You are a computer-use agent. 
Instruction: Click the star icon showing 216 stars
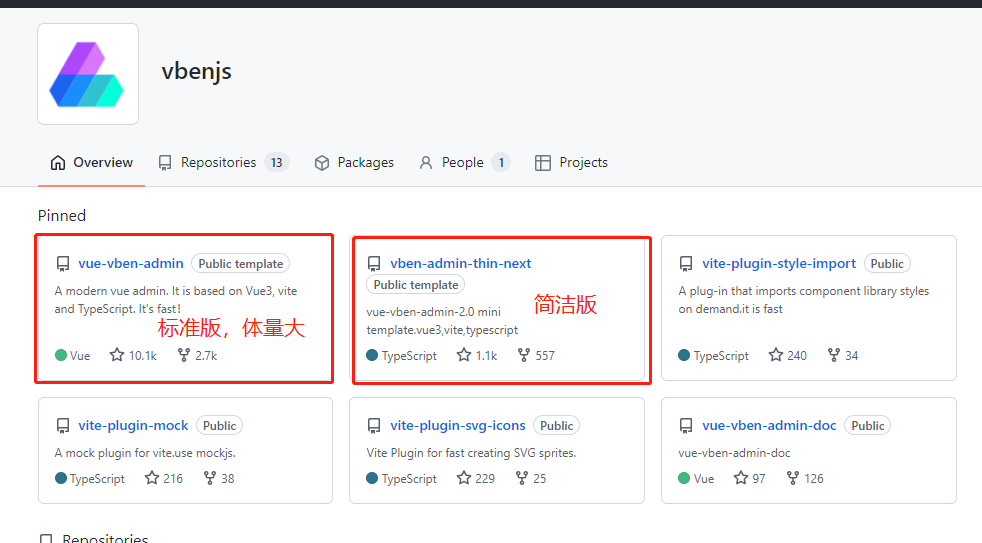point(152,478)
